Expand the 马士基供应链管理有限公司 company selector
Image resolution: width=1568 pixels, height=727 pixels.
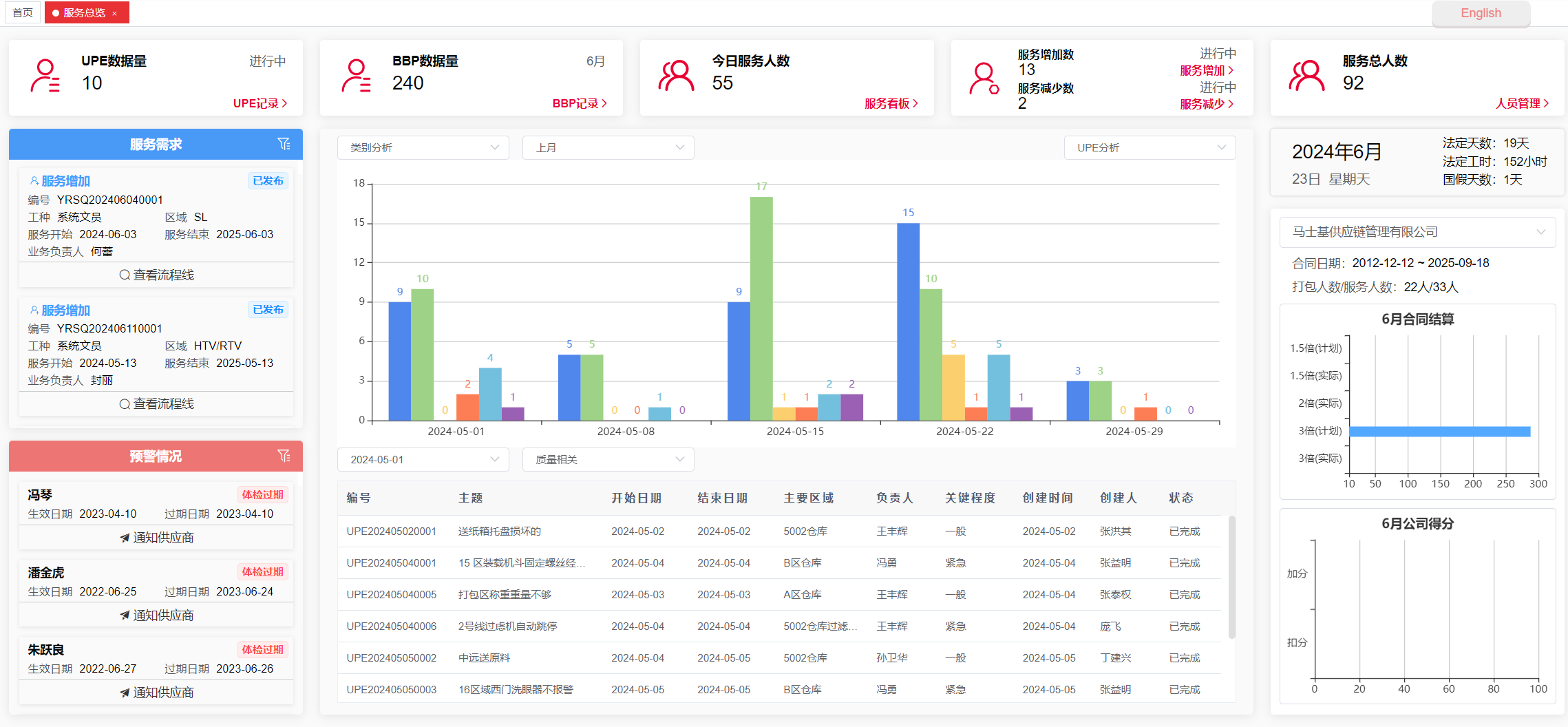(x=1417, y=232)
